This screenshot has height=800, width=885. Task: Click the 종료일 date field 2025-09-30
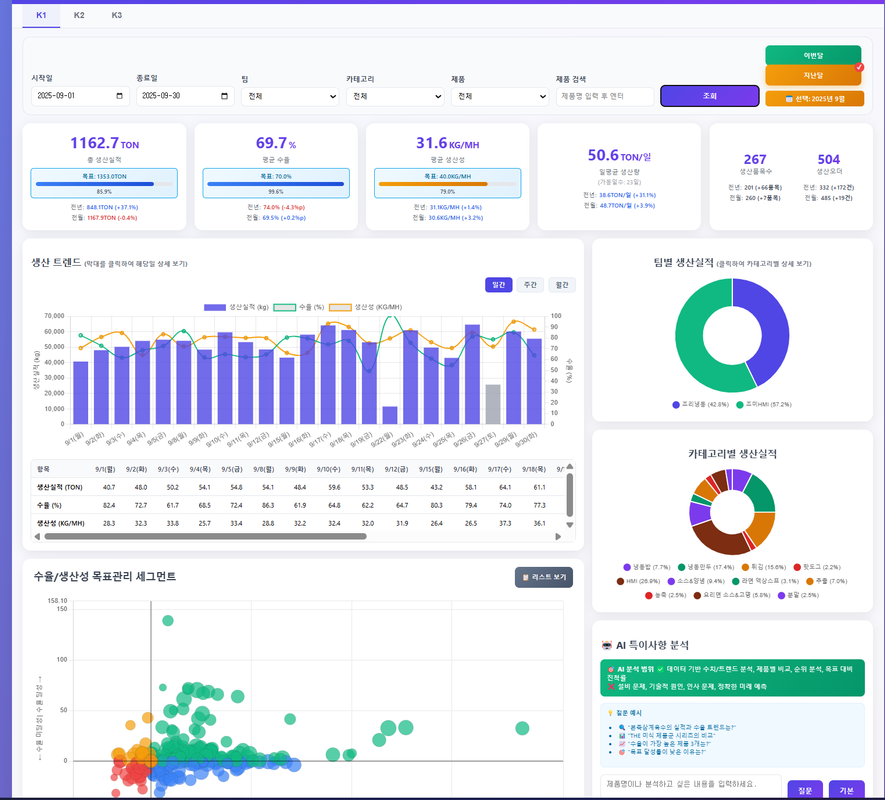[185, 96]
